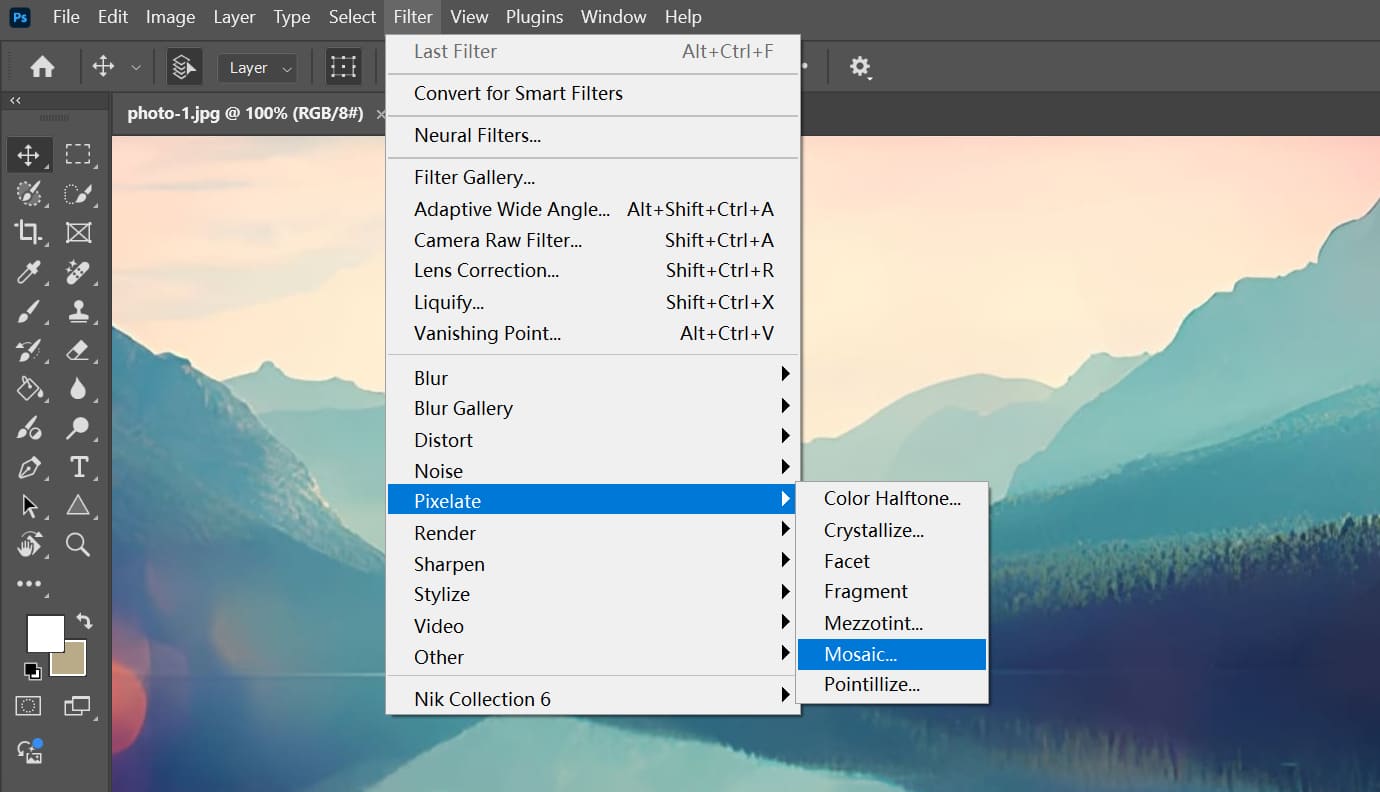Activate the Crop tool
1380x792 pixels.
[29, 232]
